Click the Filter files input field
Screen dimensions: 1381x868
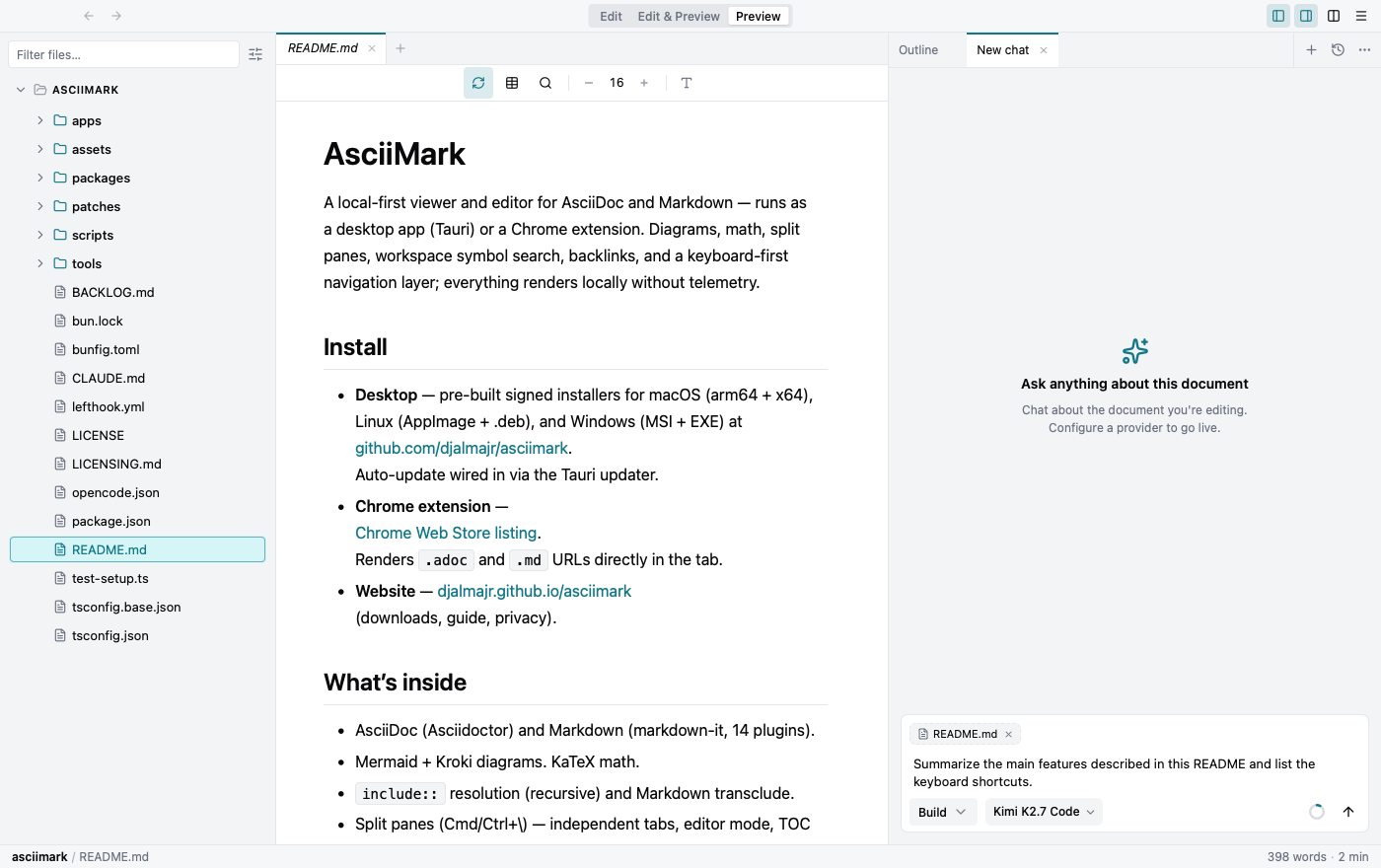pyautogui.click(x=123, y=54)
